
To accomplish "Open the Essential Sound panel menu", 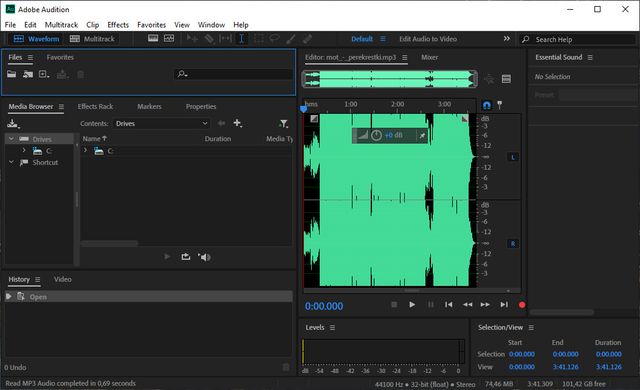I will pos(590,58).
